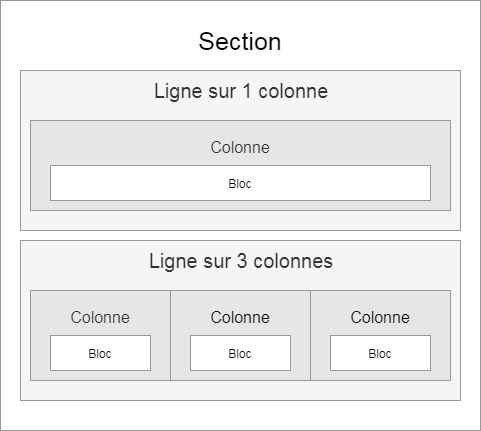Click the "Section" heading text
Viewport: 481px width, 431px height.
coord(240,42)
